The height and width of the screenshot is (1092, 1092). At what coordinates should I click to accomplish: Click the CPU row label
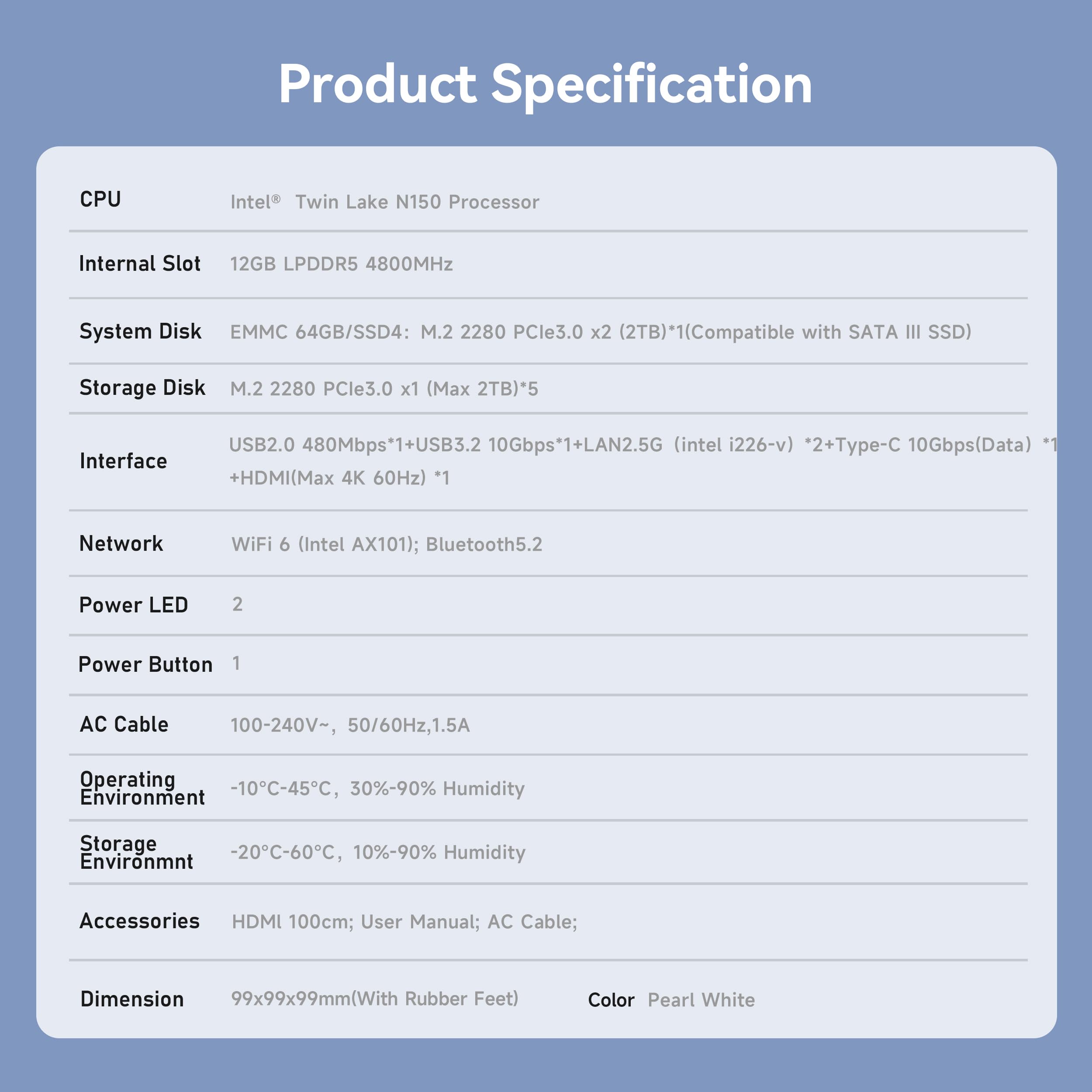point(100,200)
